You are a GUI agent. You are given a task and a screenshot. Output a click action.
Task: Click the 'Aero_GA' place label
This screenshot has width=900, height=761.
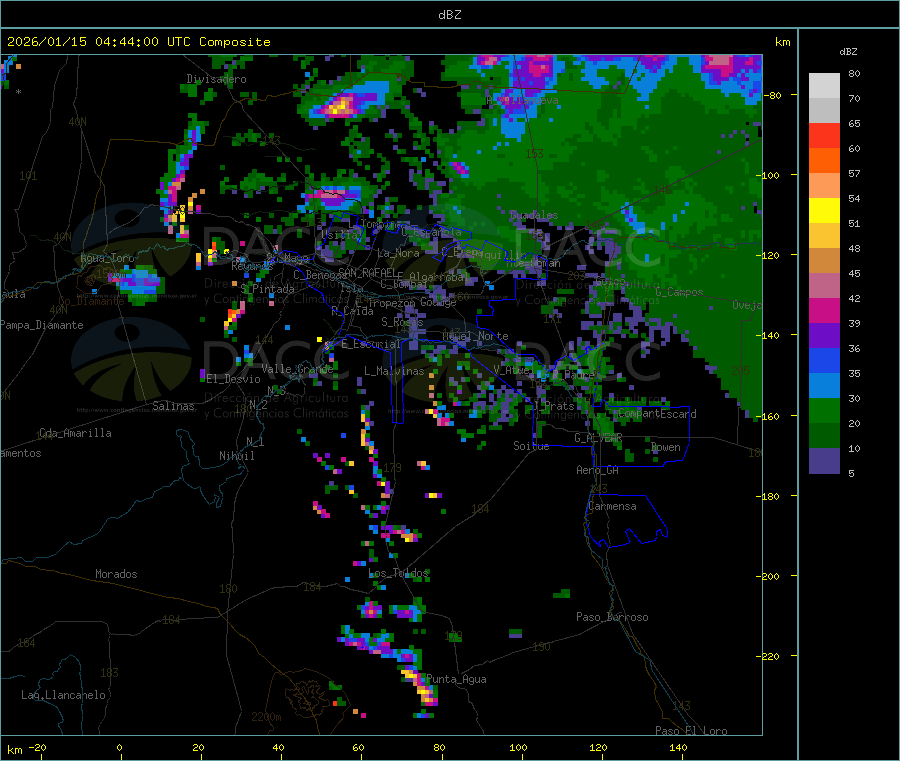coord(598,470)
